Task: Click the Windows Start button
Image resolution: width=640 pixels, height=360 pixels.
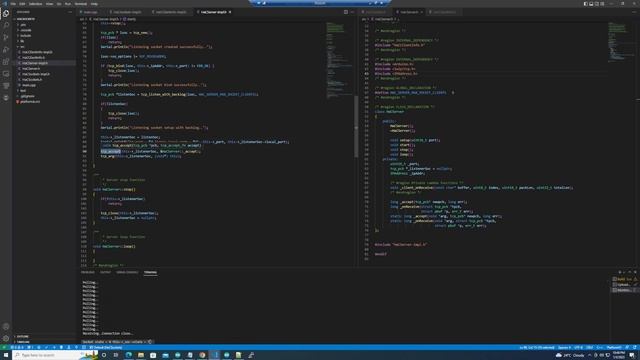Action: [6, 355]
